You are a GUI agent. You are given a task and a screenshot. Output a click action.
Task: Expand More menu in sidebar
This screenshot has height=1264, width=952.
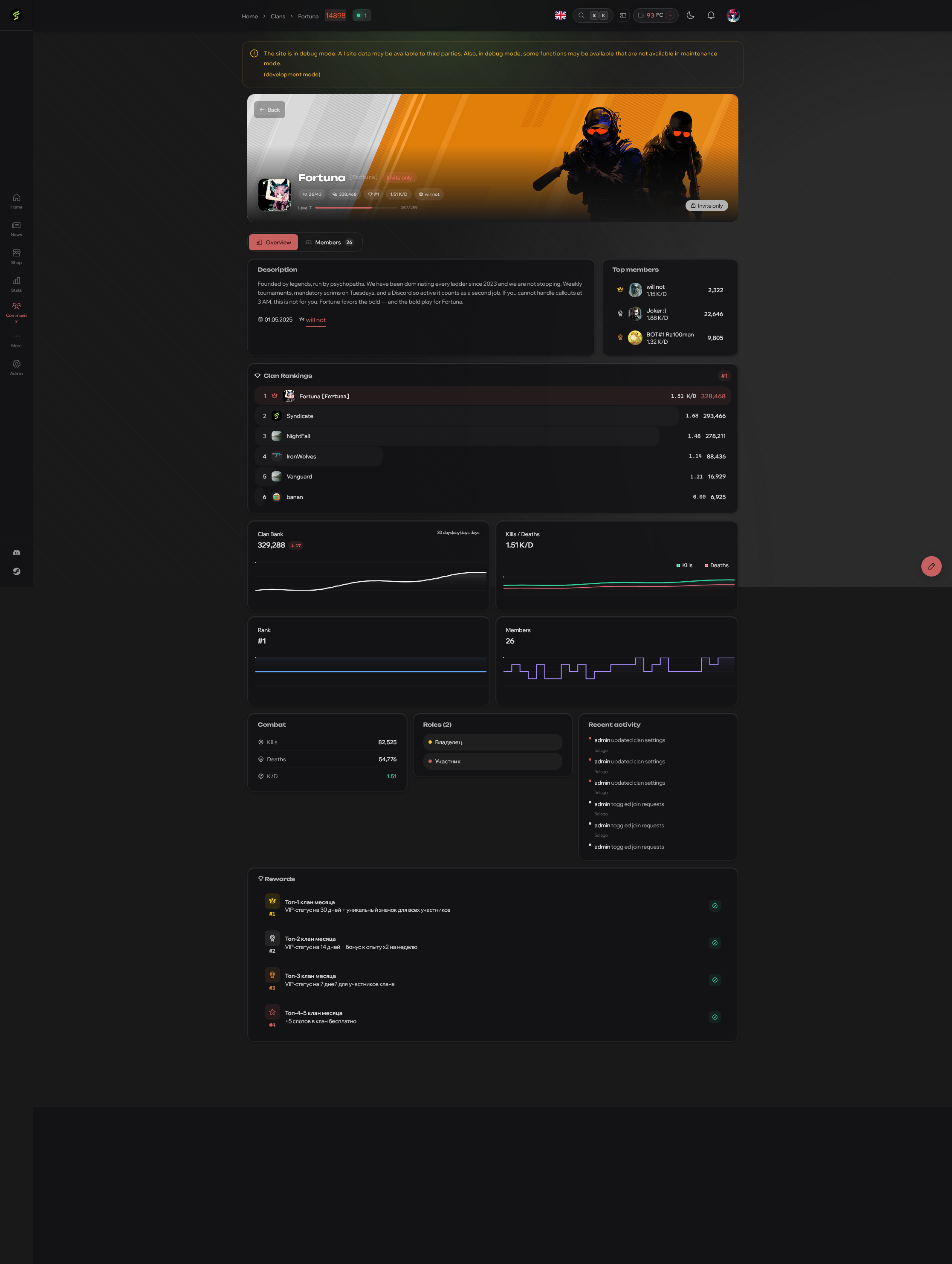coord(17,339)
